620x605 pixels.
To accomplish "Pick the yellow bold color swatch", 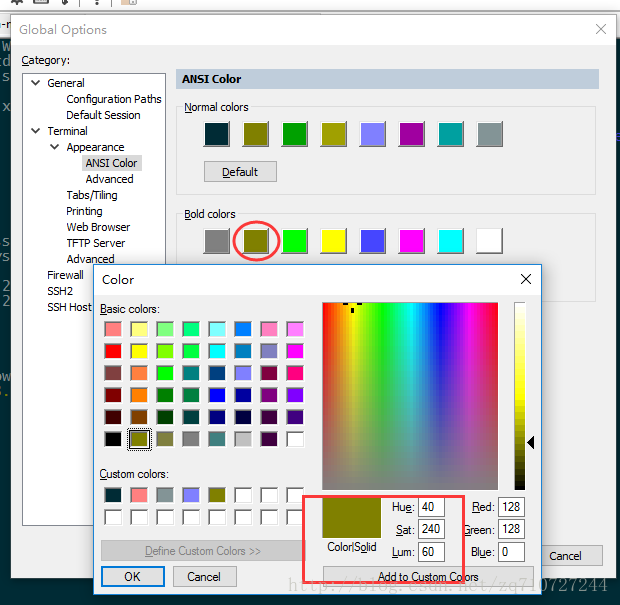I will click(x=333, y=241).
